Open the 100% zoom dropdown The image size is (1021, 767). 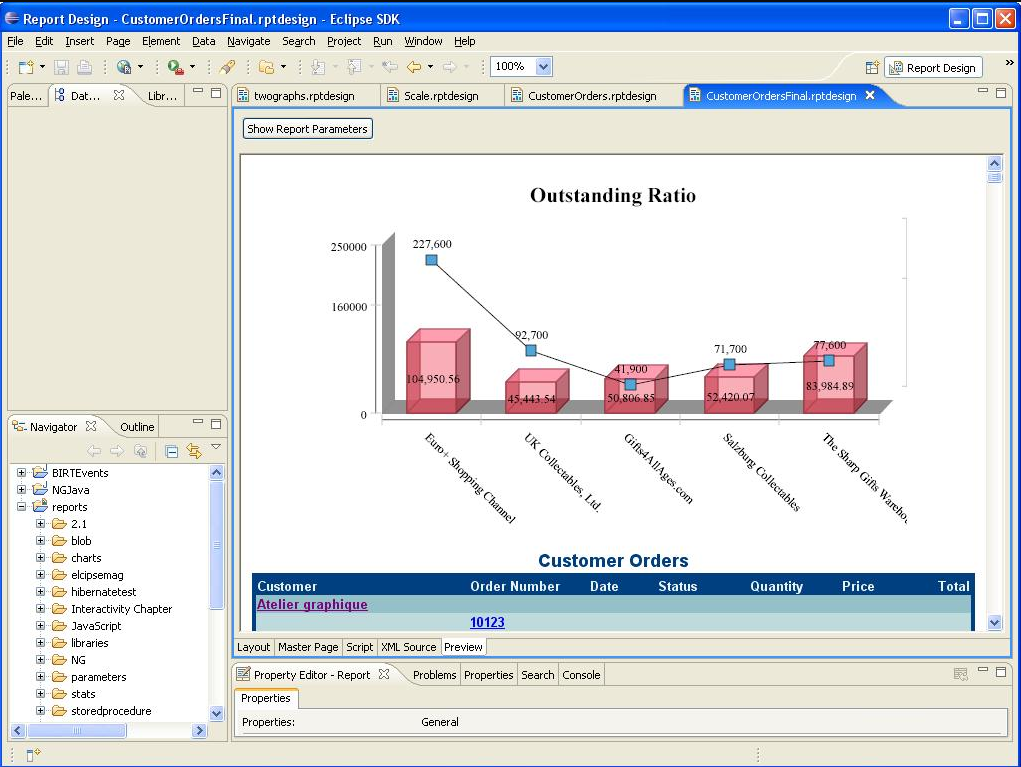pyautogui.click(x=543, y=67)
